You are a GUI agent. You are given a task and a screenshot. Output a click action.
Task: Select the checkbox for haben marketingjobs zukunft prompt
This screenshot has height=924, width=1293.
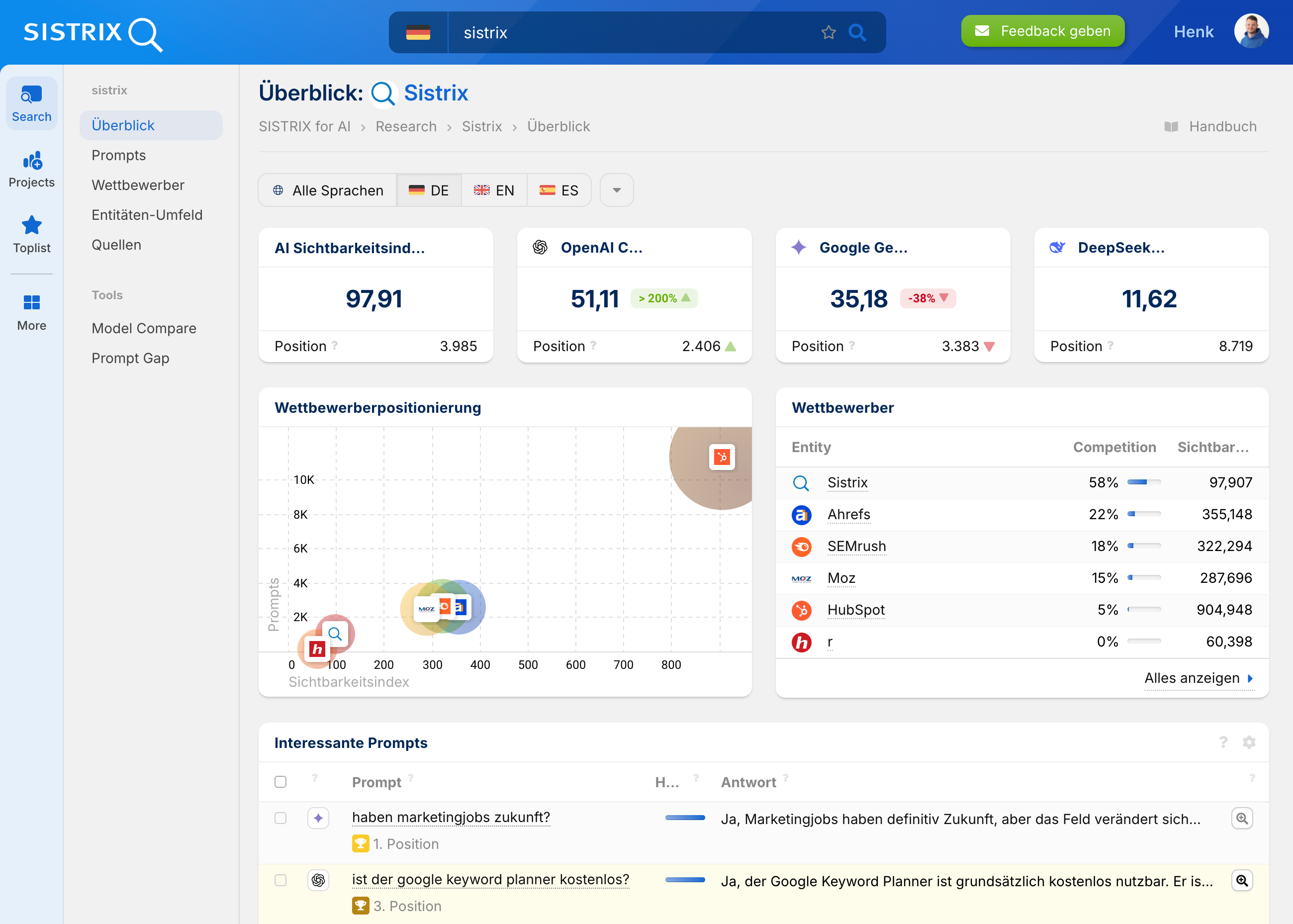280,818
